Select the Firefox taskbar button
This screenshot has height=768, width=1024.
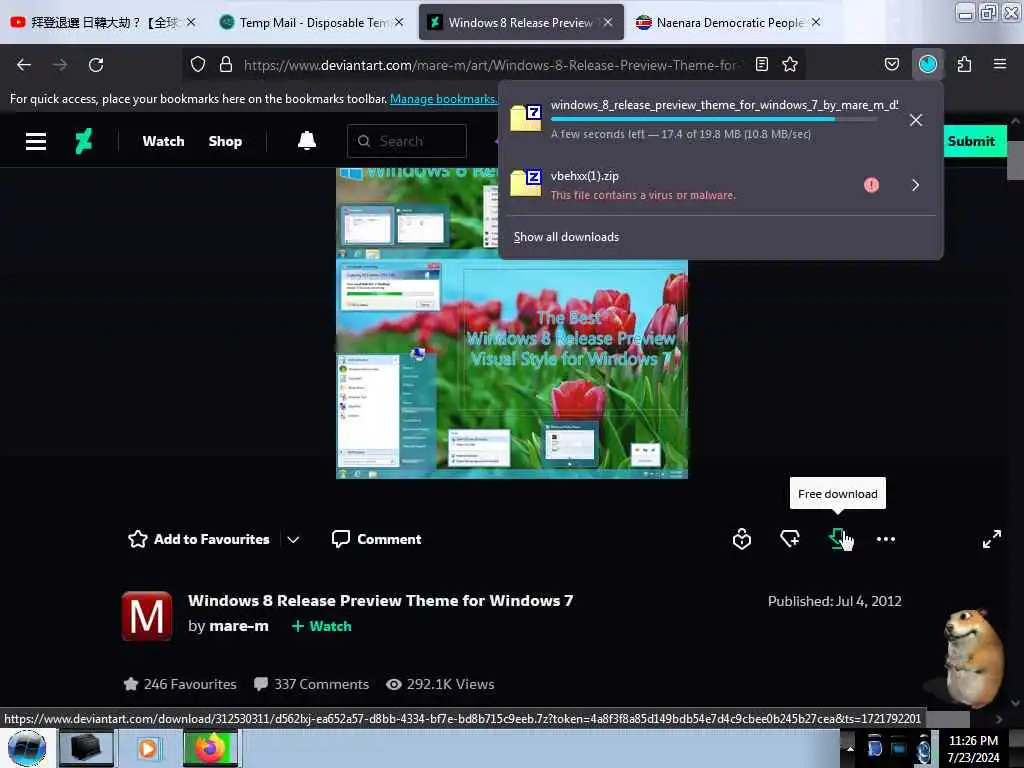pos(211,748)
